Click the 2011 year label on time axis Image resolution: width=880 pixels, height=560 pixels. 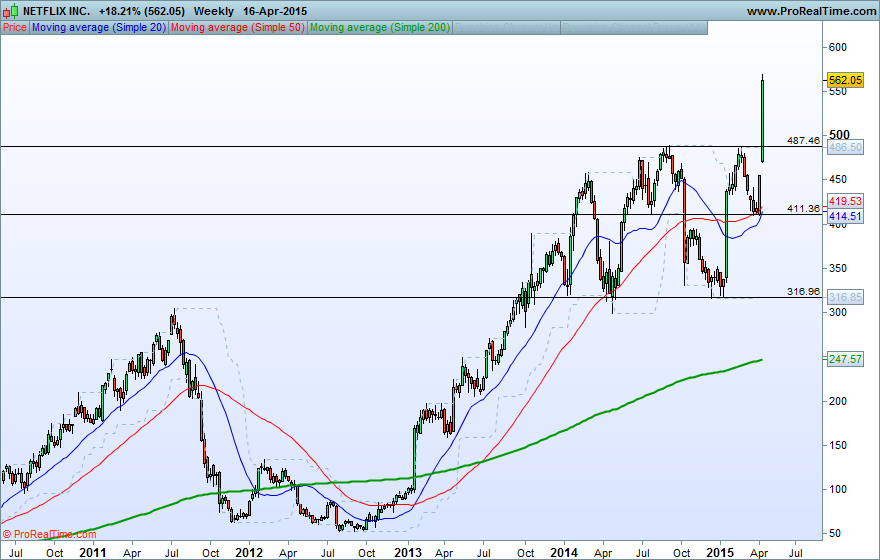[93, 552]
